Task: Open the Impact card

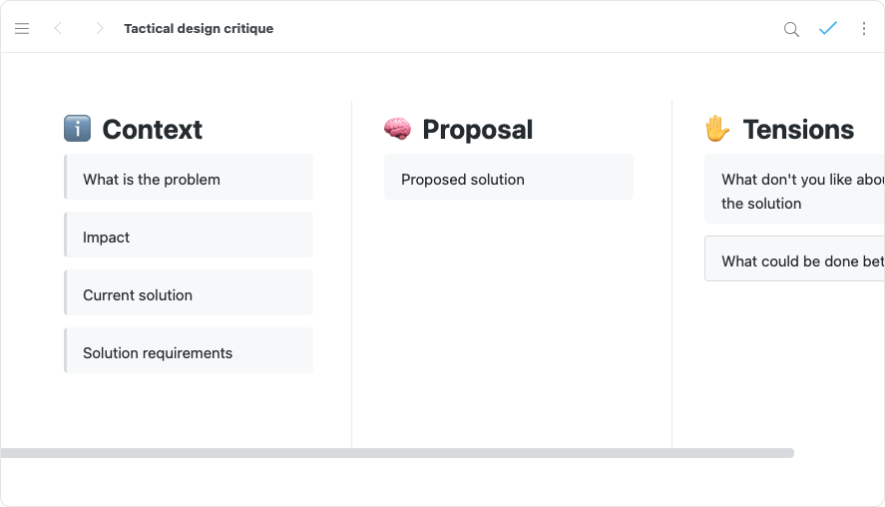Action: 189,238
